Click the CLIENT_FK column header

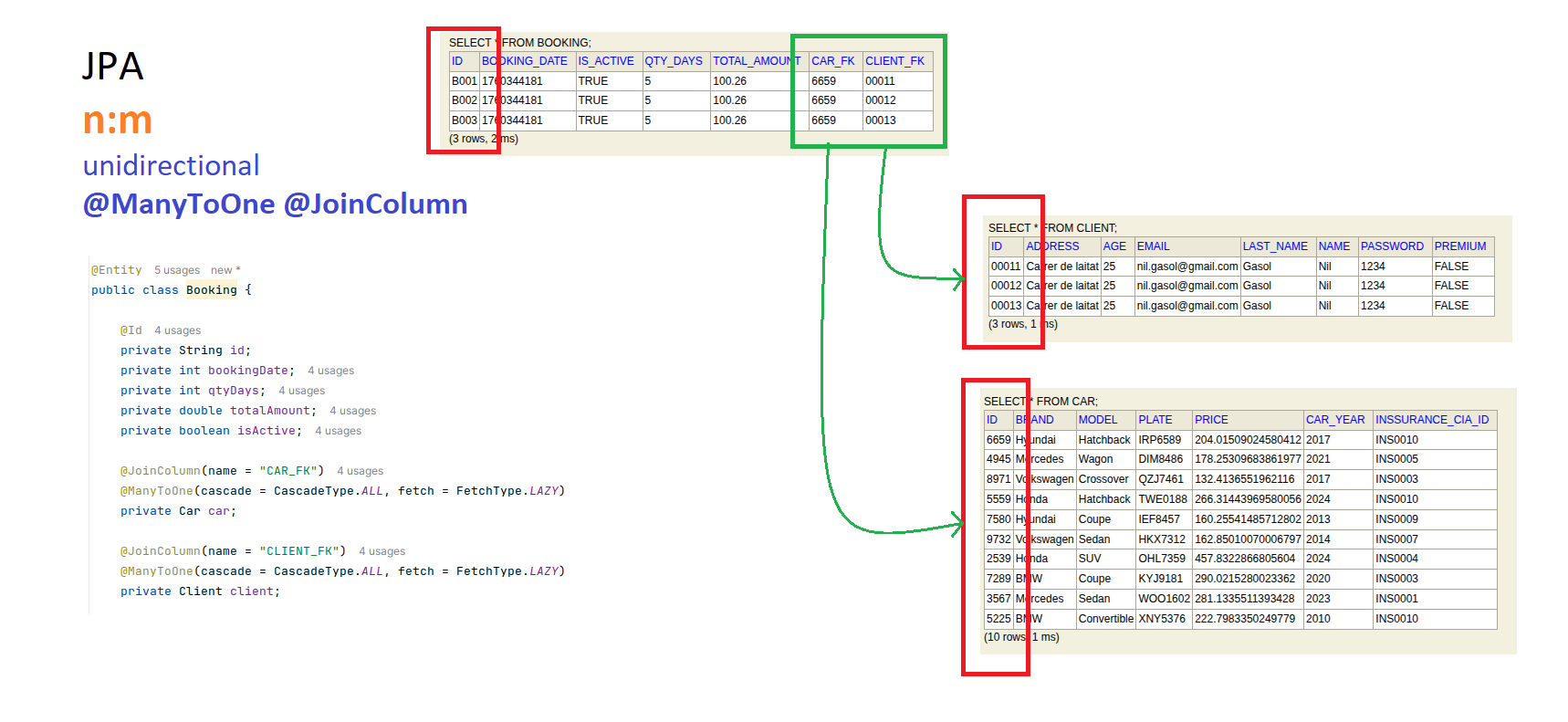894,61
